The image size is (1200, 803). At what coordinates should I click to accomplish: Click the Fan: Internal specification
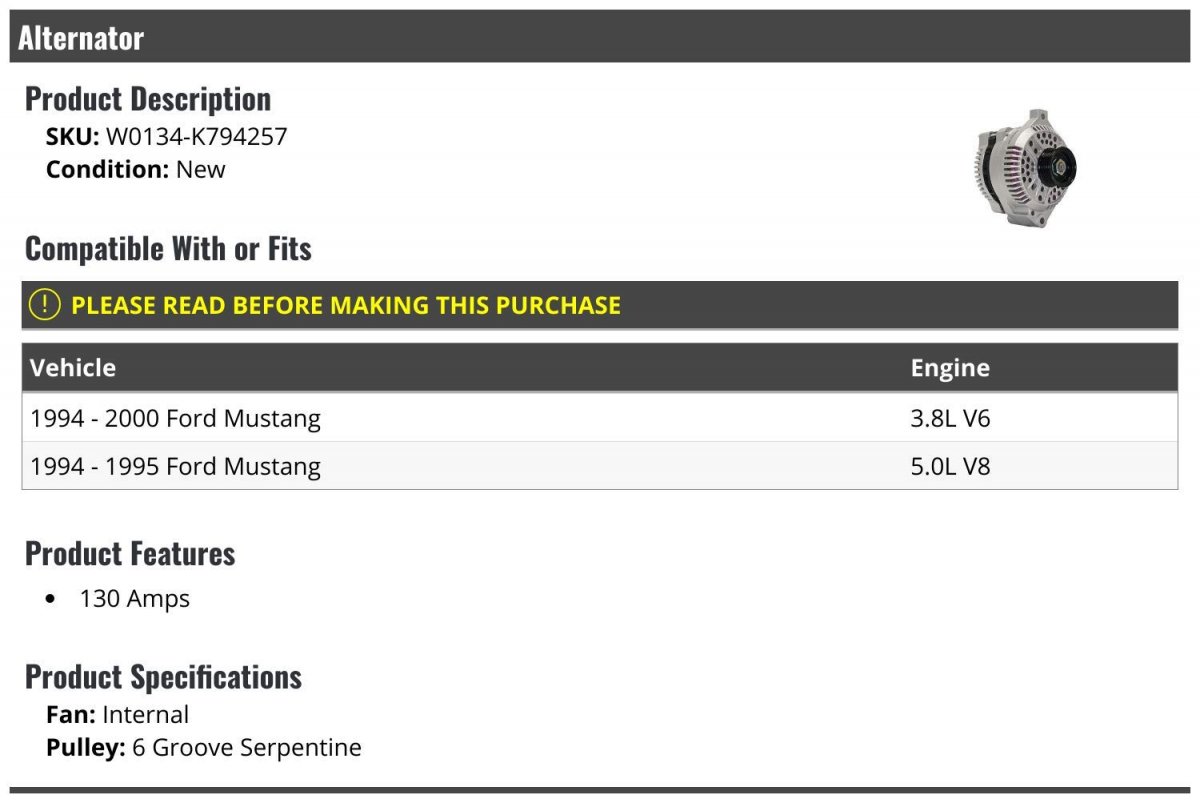pos(117,715)
